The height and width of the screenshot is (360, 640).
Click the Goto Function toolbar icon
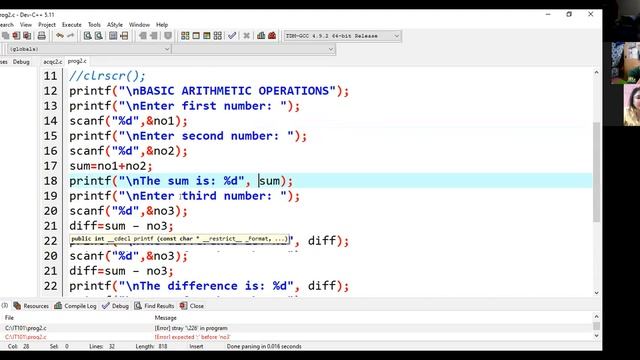(x=113, y=36)
